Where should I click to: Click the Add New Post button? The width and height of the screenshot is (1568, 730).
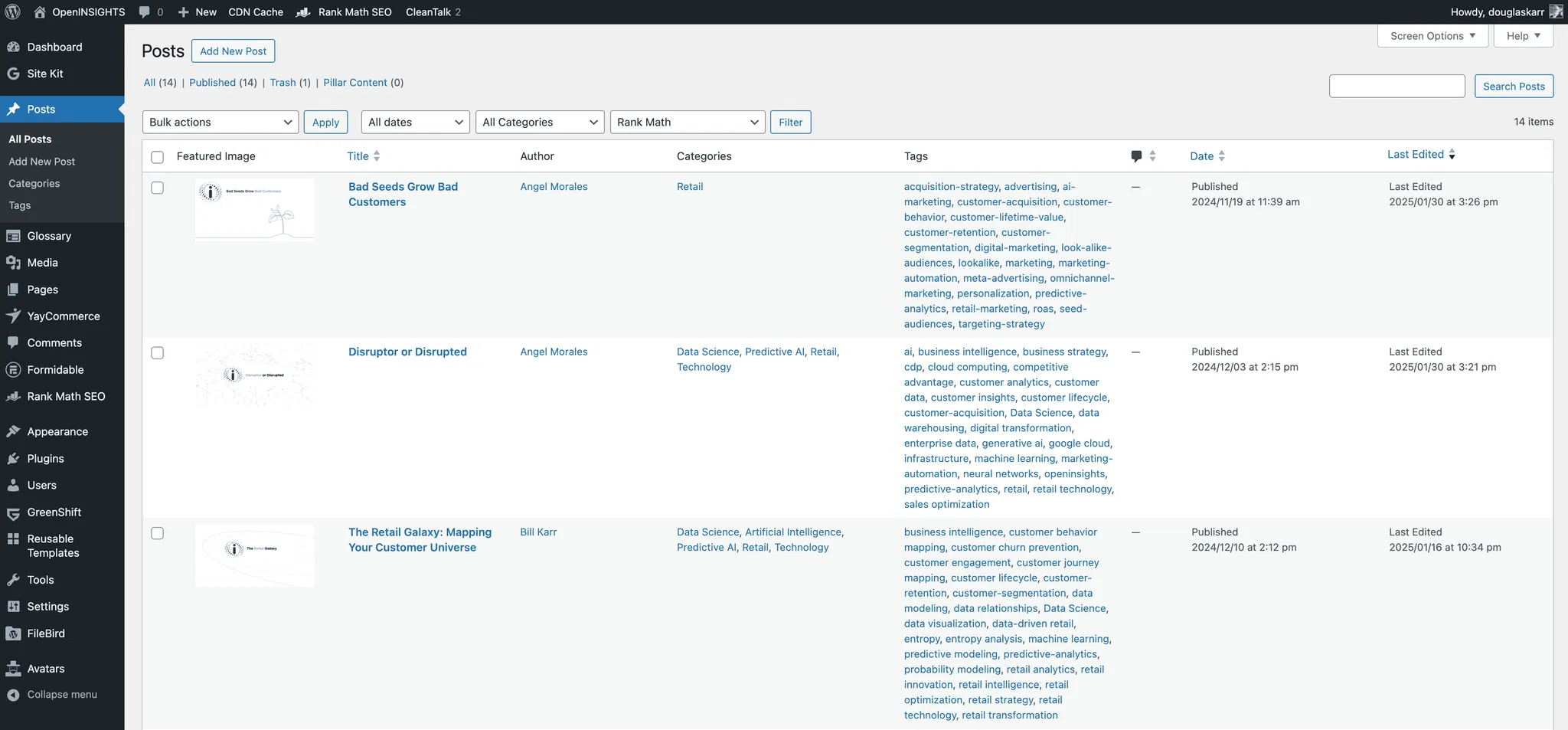tap(233, 51)
